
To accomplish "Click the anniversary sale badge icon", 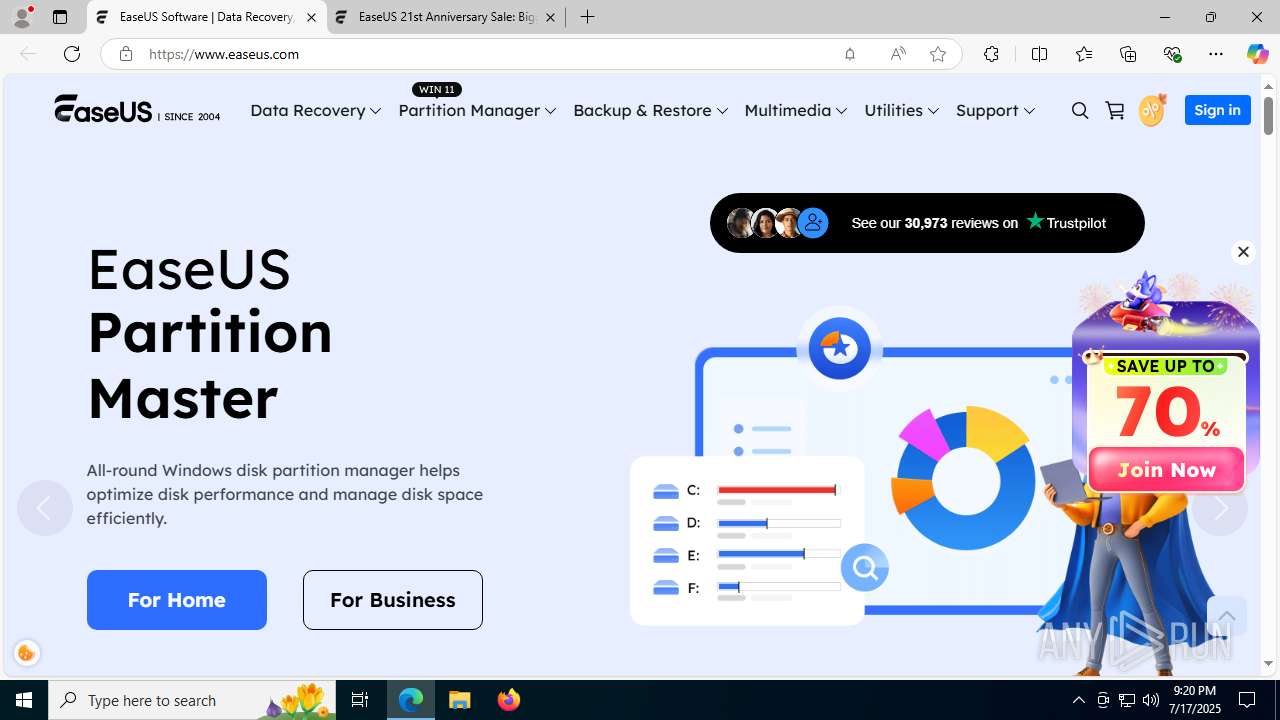I will [x=1153, y=110].
